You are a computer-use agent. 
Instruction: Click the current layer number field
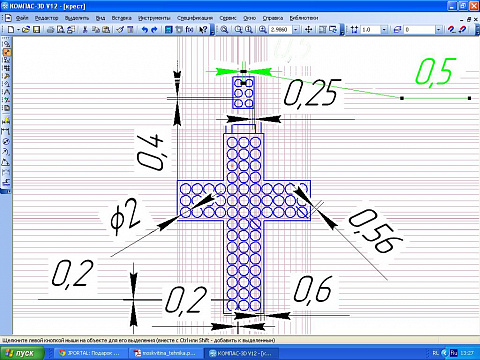pos(420,30)
